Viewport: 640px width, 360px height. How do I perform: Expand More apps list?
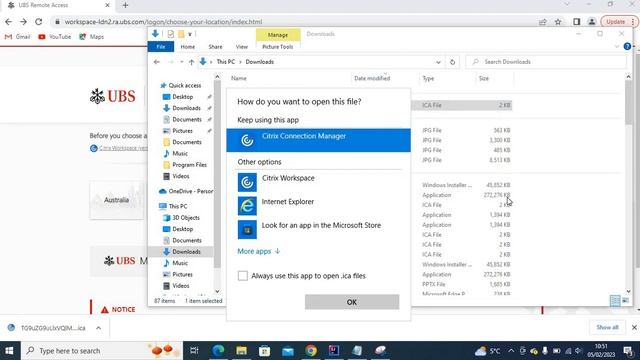[x=258, y=251]
